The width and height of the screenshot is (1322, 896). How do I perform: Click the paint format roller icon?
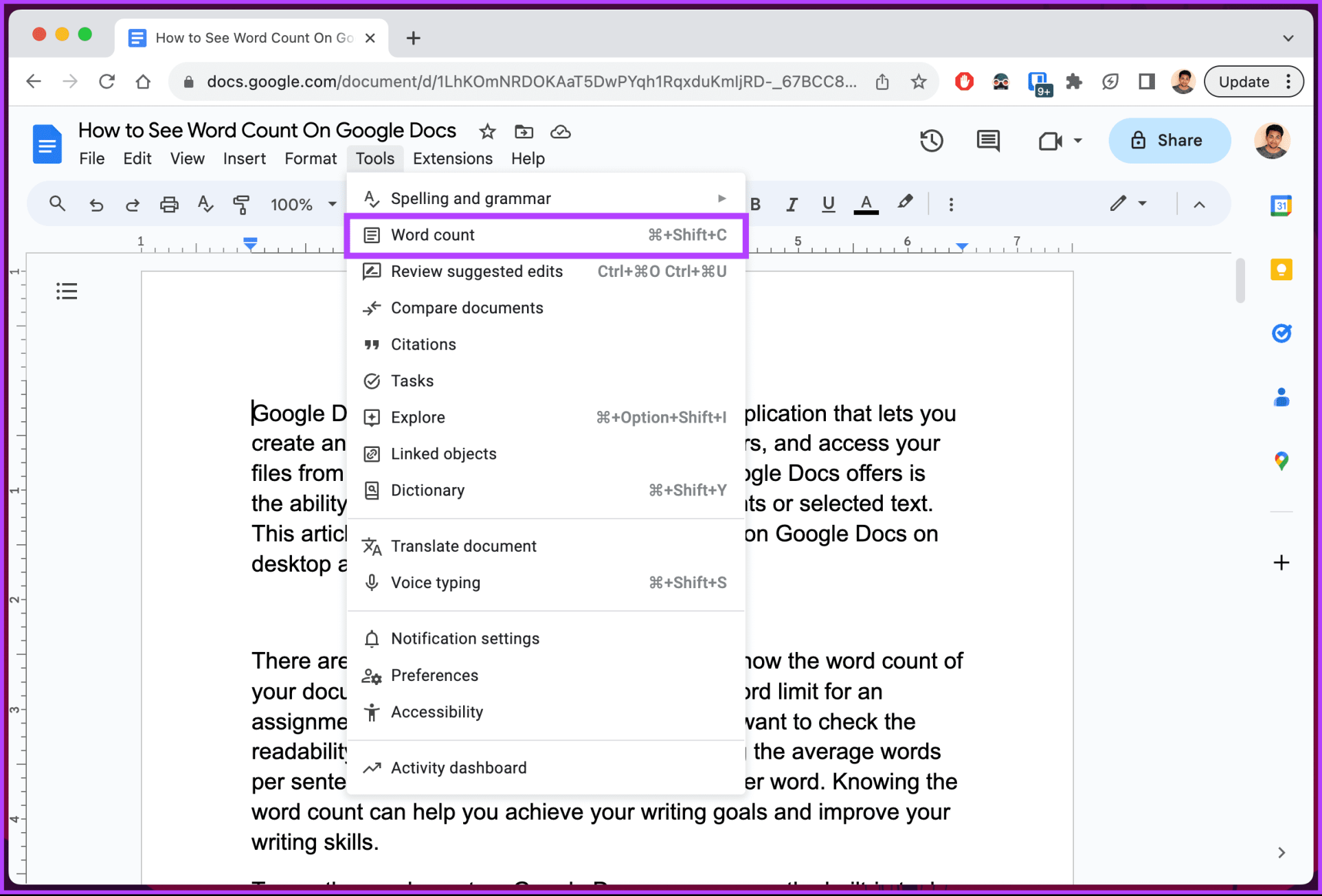coord(241,204)
